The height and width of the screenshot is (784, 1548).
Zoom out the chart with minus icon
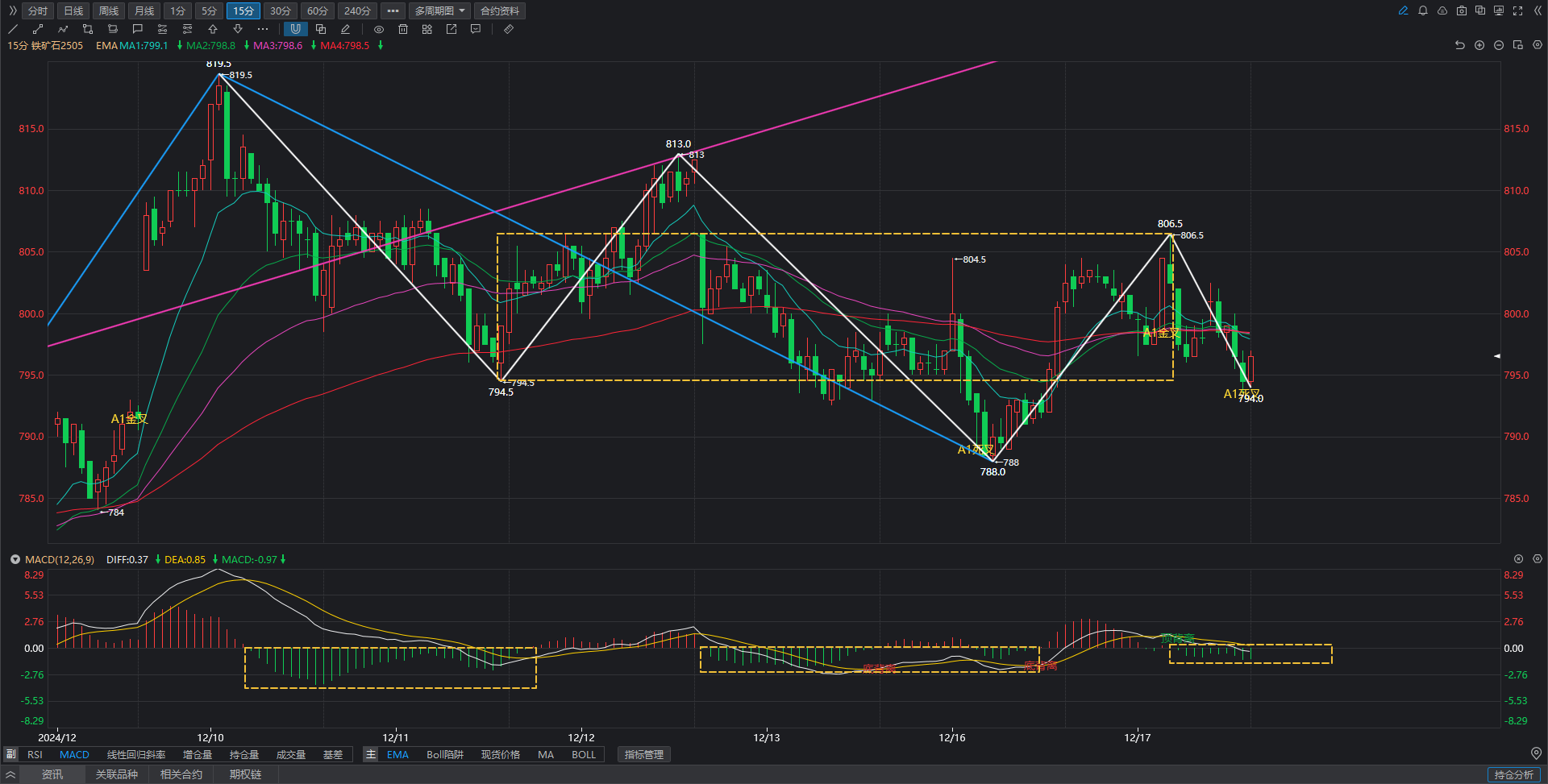pos(1499,45)
